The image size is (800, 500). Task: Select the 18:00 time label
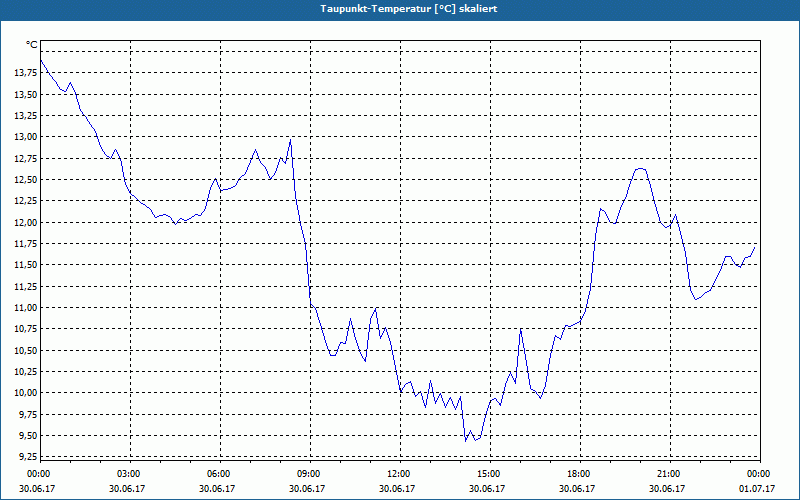(x=580, y=473)
